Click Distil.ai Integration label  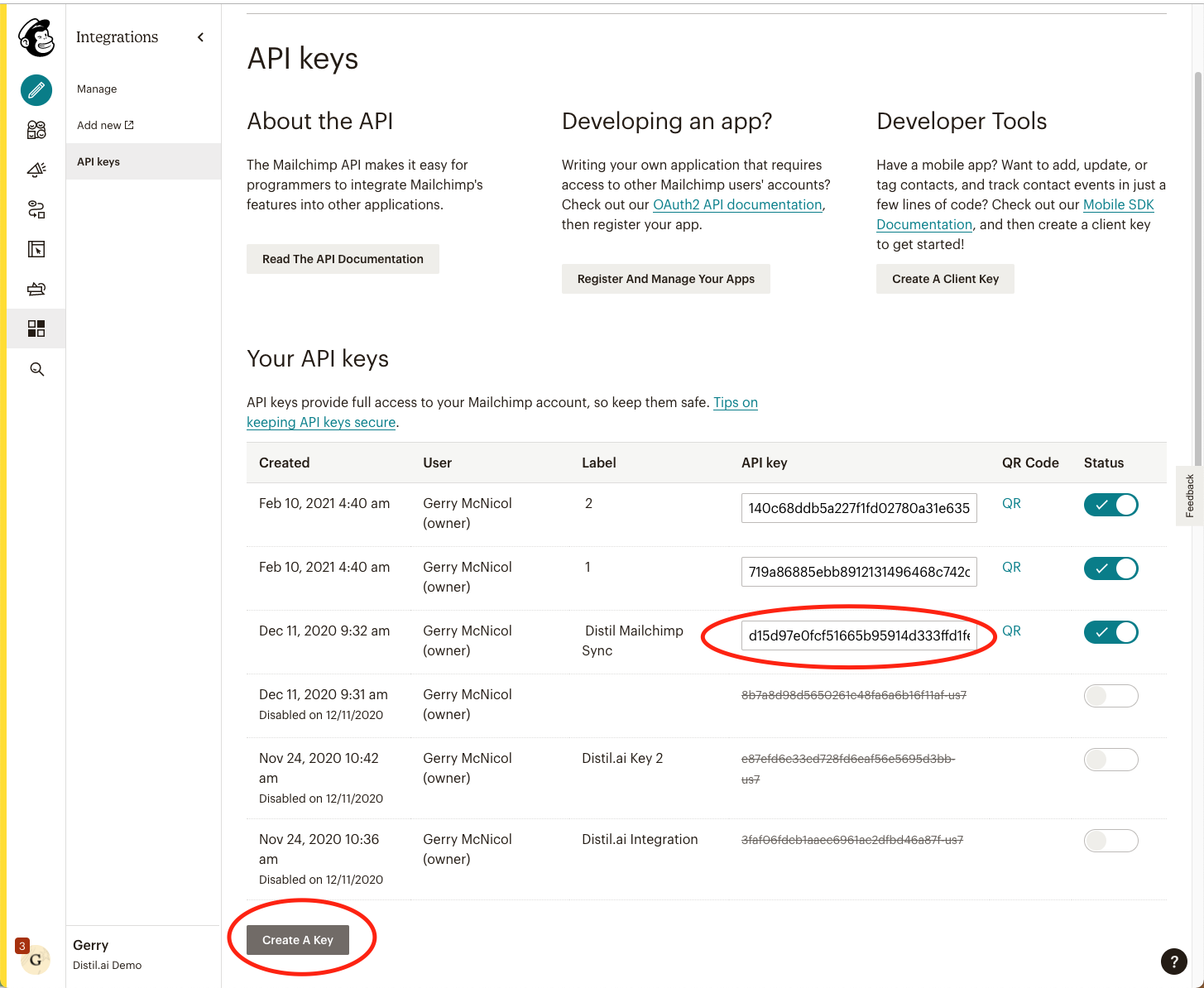click(640, 839)
